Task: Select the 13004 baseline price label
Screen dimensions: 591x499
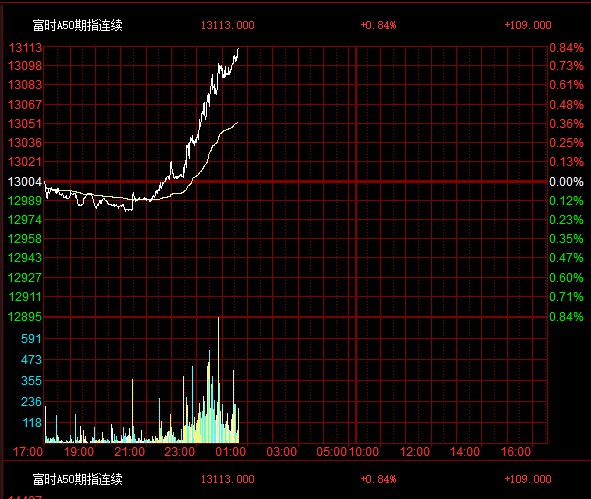Action: (25, 182)
